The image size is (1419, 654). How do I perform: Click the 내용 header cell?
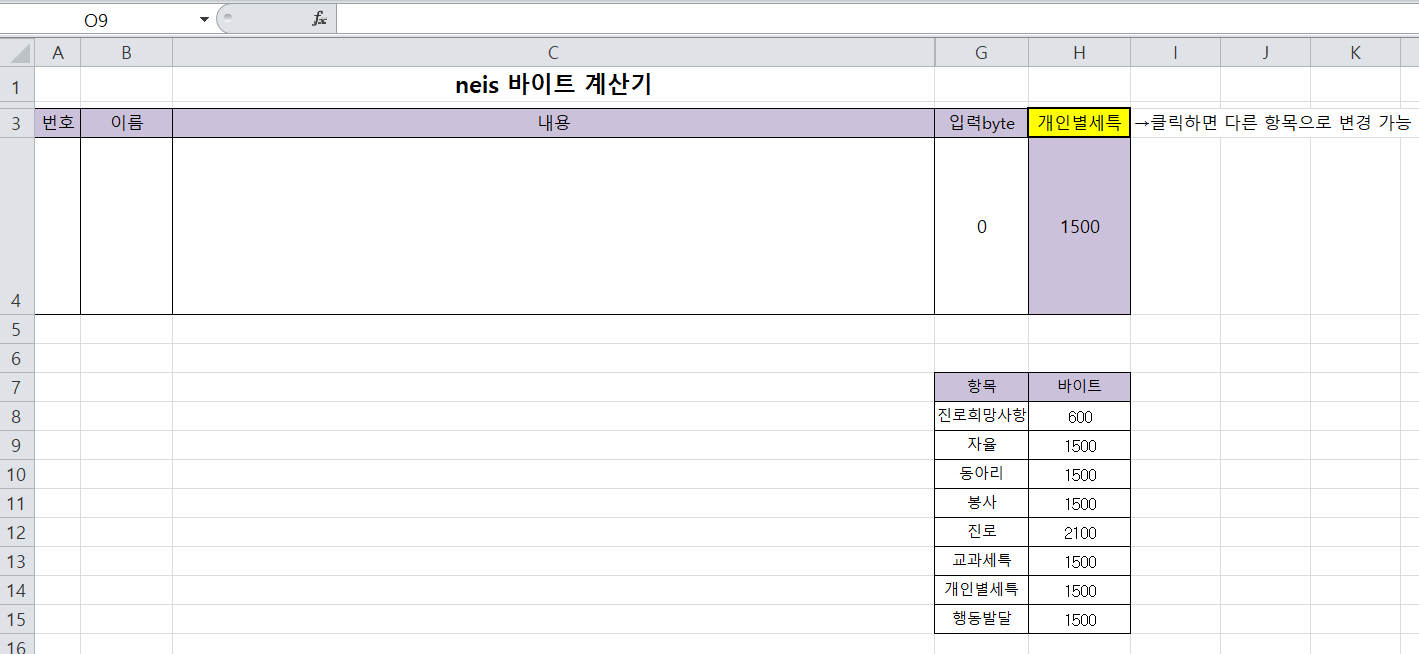[553, 123]
